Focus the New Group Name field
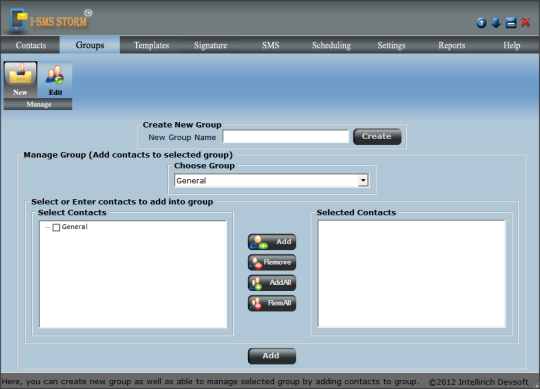540x389 pixels. coord(285,136)
